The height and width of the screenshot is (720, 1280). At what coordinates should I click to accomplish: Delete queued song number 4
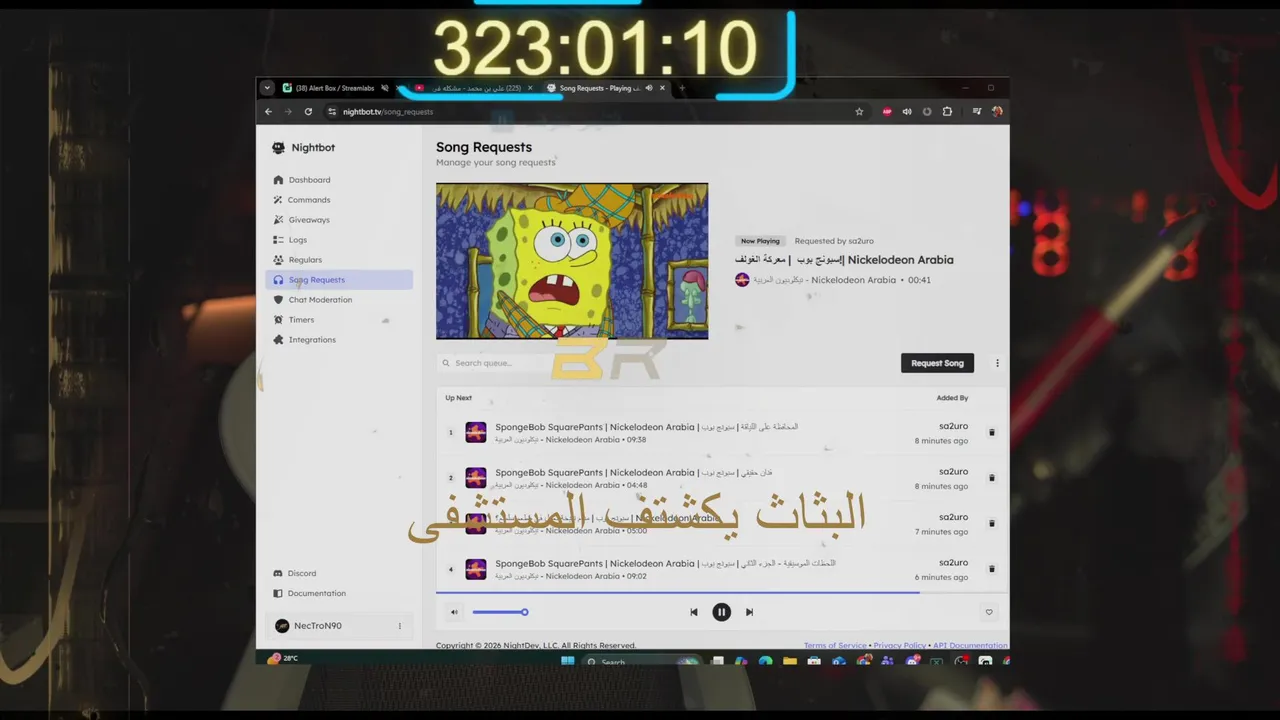[992, 569]
